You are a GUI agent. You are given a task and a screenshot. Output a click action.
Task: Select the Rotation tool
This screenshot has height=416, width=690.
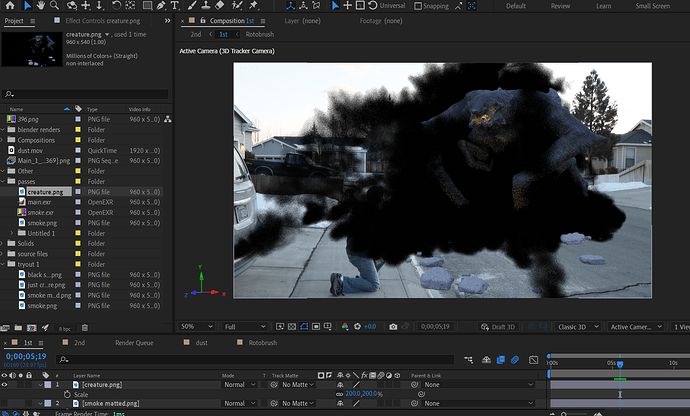(116, 5)
